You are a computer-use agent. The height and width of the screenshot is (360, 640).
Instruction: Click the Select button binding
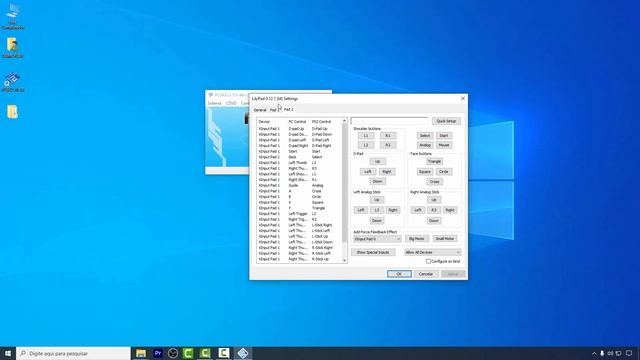pyautogui.click(x=424, y=136)
